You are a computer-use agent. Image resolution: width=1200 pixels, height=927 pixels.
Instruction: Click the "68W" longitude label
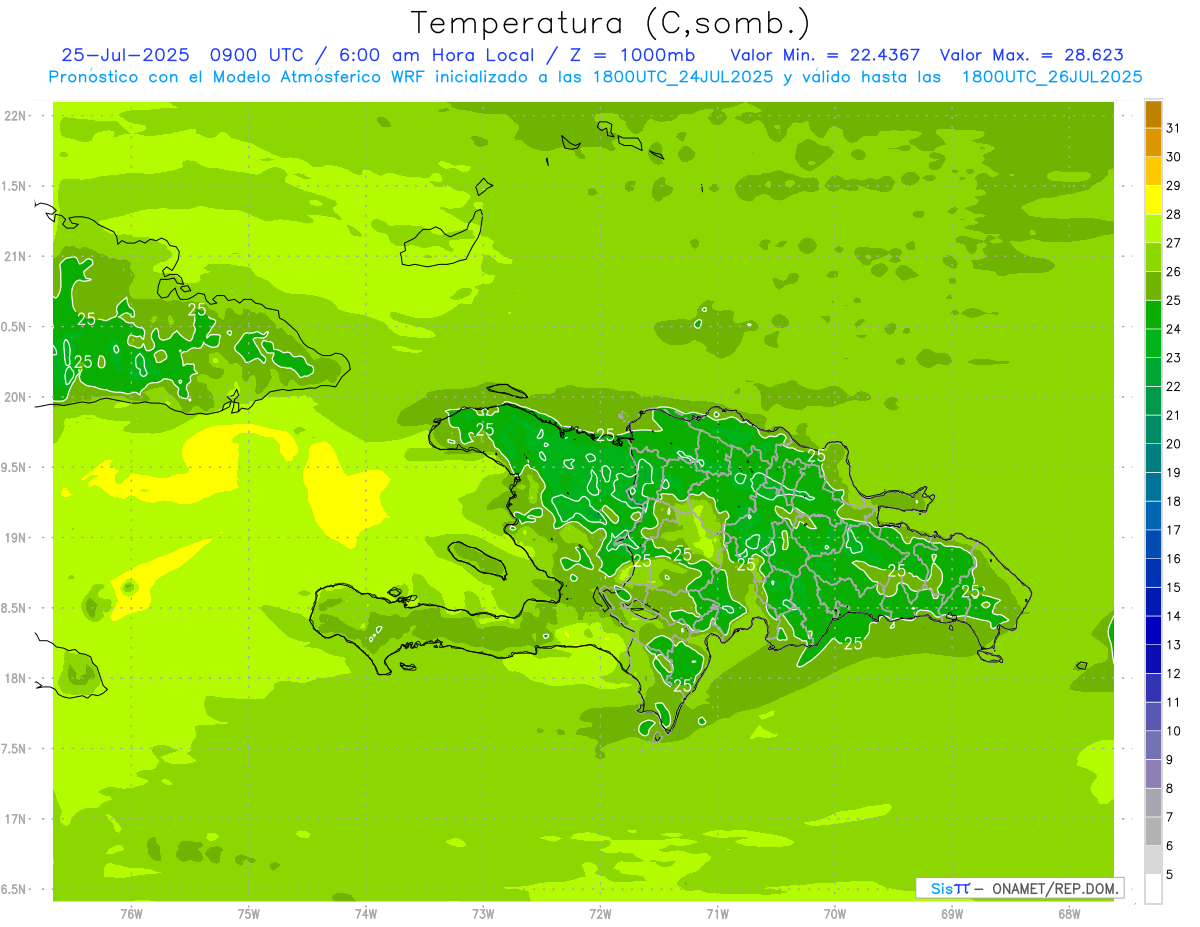[x=1069, y=914]
